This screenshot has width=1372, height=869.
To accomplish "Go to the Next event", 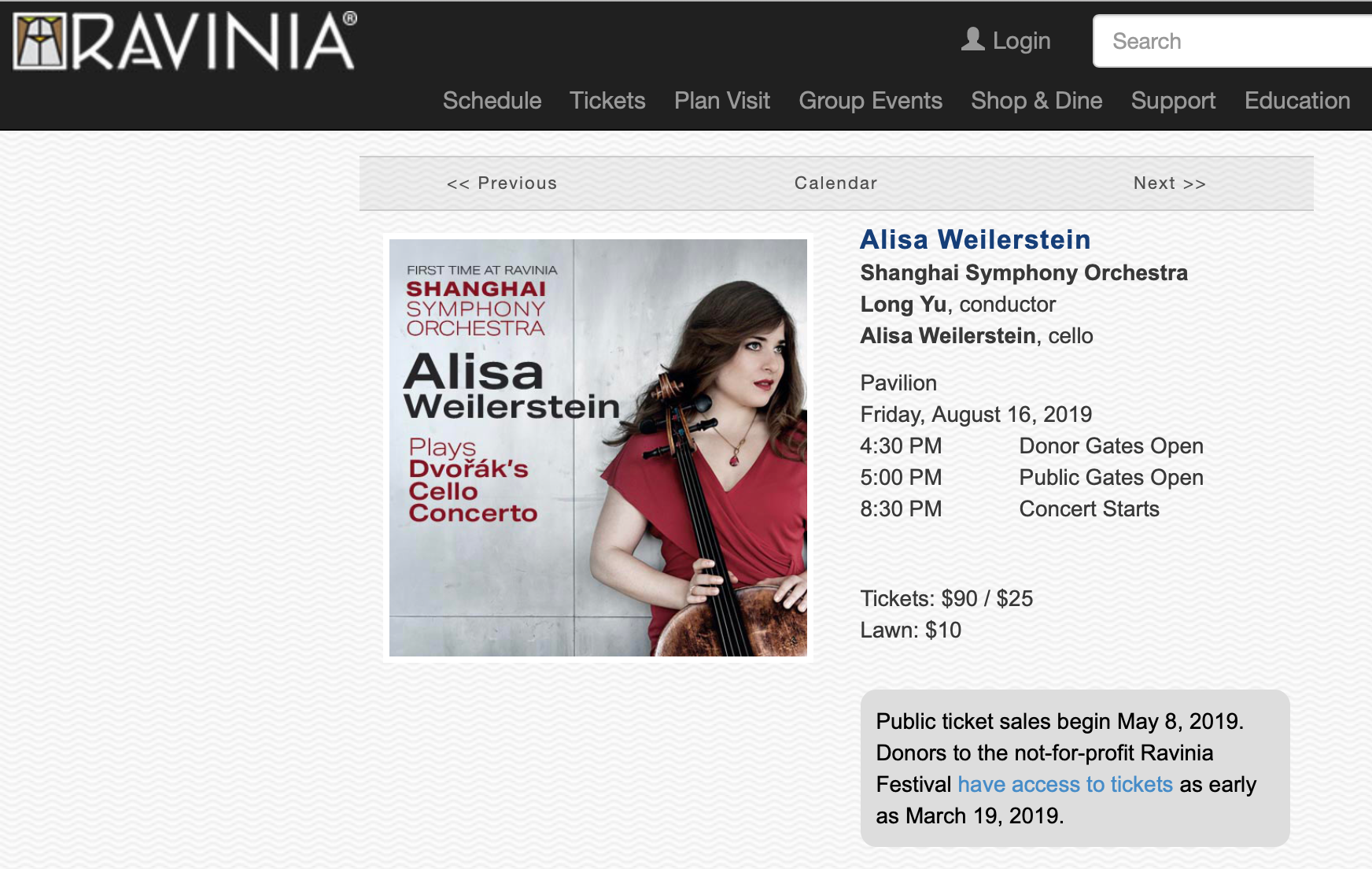I will point(1169,183).
